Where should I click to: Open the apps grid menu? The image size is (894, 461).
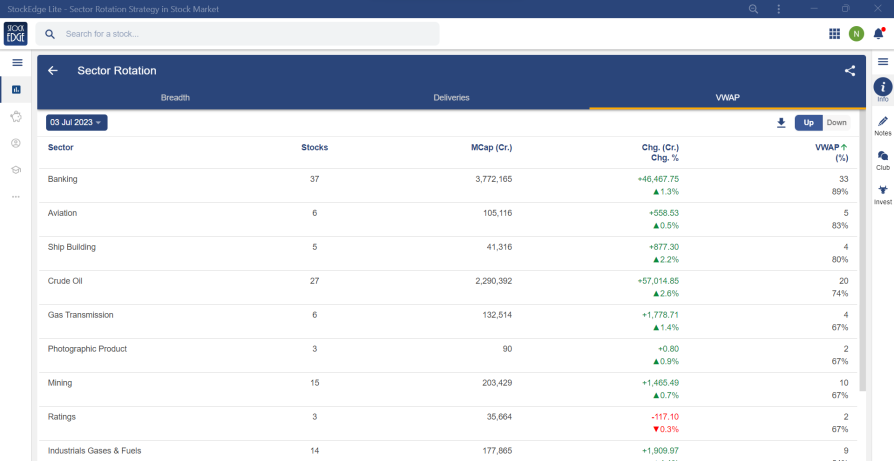pyautogui.click(x=834, y=34)
